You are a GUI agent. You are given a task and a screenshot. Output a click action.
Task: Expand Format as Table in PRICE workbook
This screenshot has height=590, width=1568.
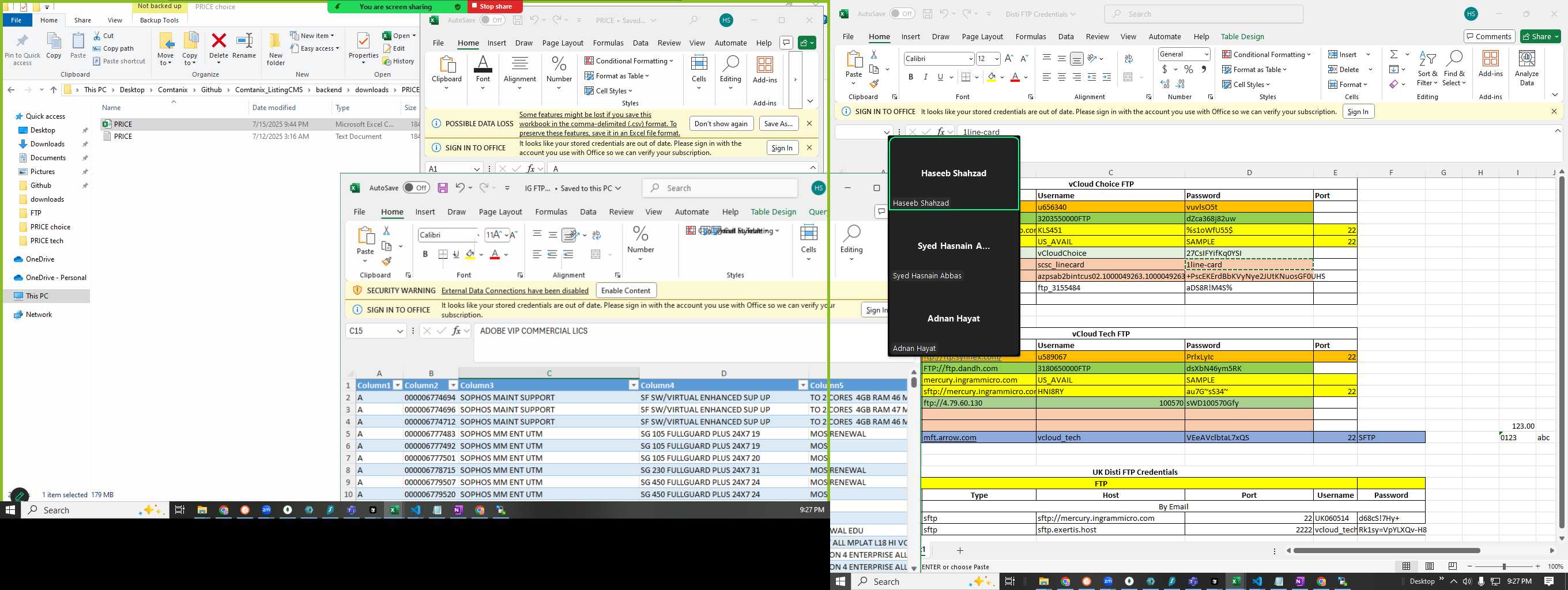[x=617, y=75]
